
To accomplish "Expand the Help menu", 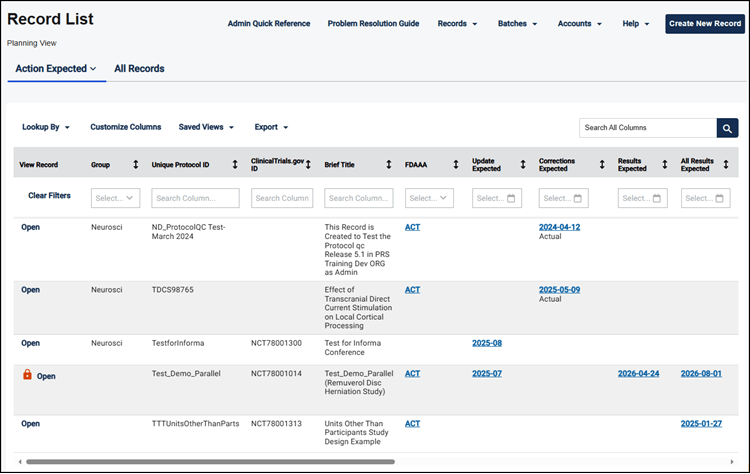I will pos(636,23).
